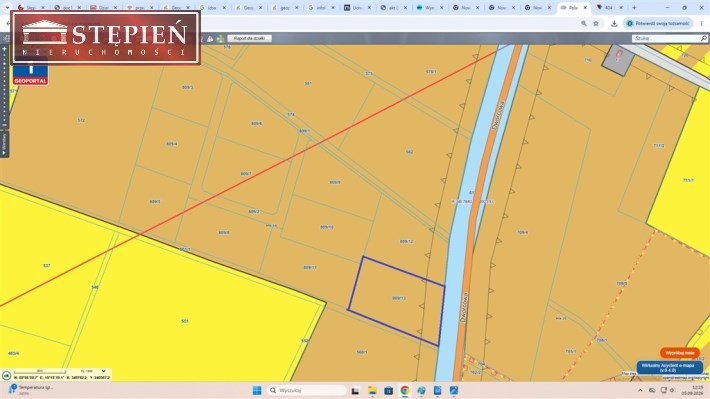Viewport: 710px width, 399px height.
Task: Open File Explorer from taskbar
Action: (x=372, y=390)
